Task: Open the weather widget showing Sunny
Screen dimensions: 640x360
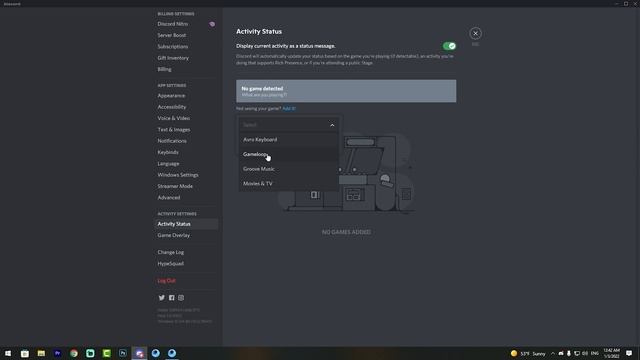Action: [x=528, y=353]
